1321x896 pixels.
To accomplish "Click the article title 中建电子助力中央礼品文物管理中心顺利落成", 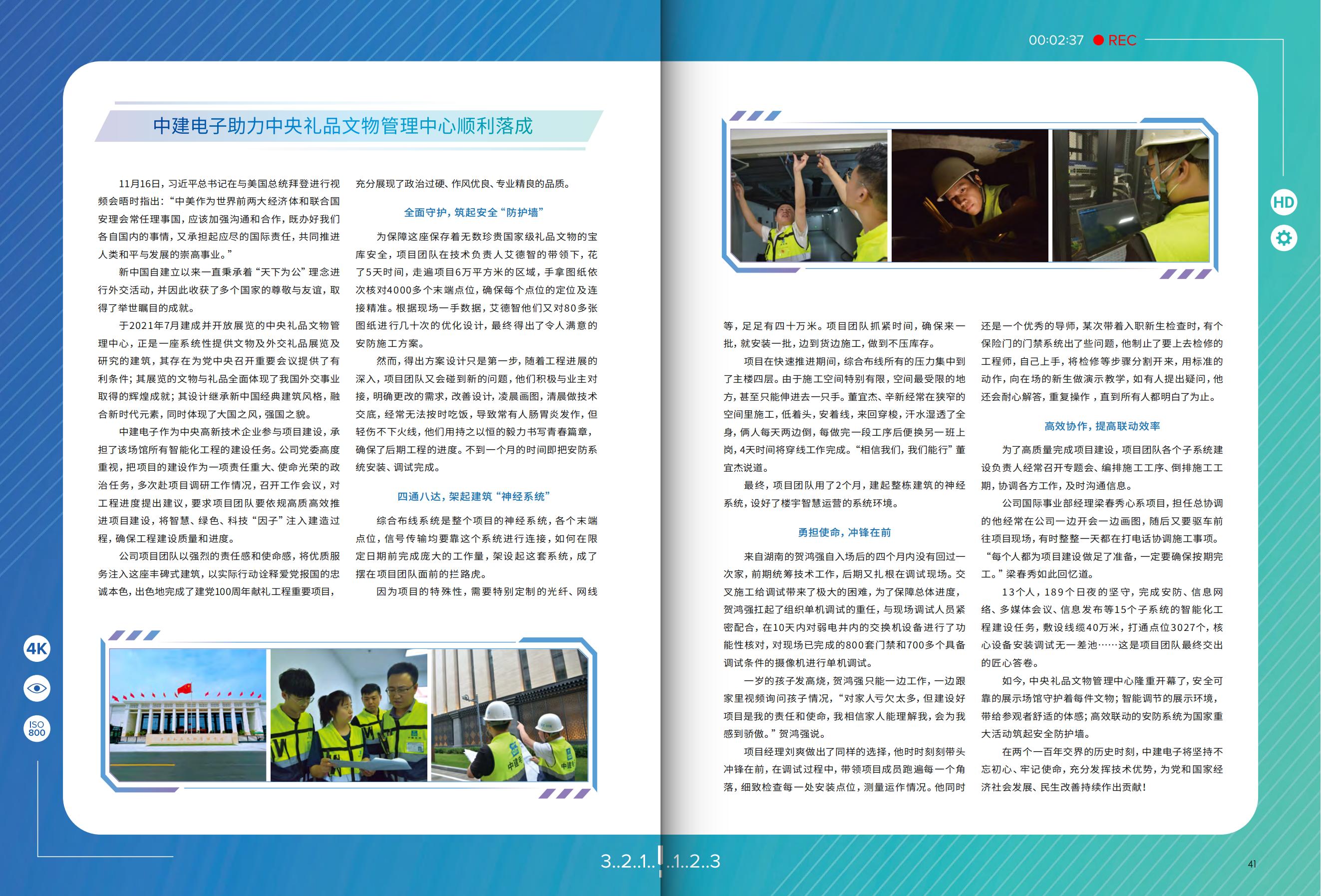I will [343, 126].
